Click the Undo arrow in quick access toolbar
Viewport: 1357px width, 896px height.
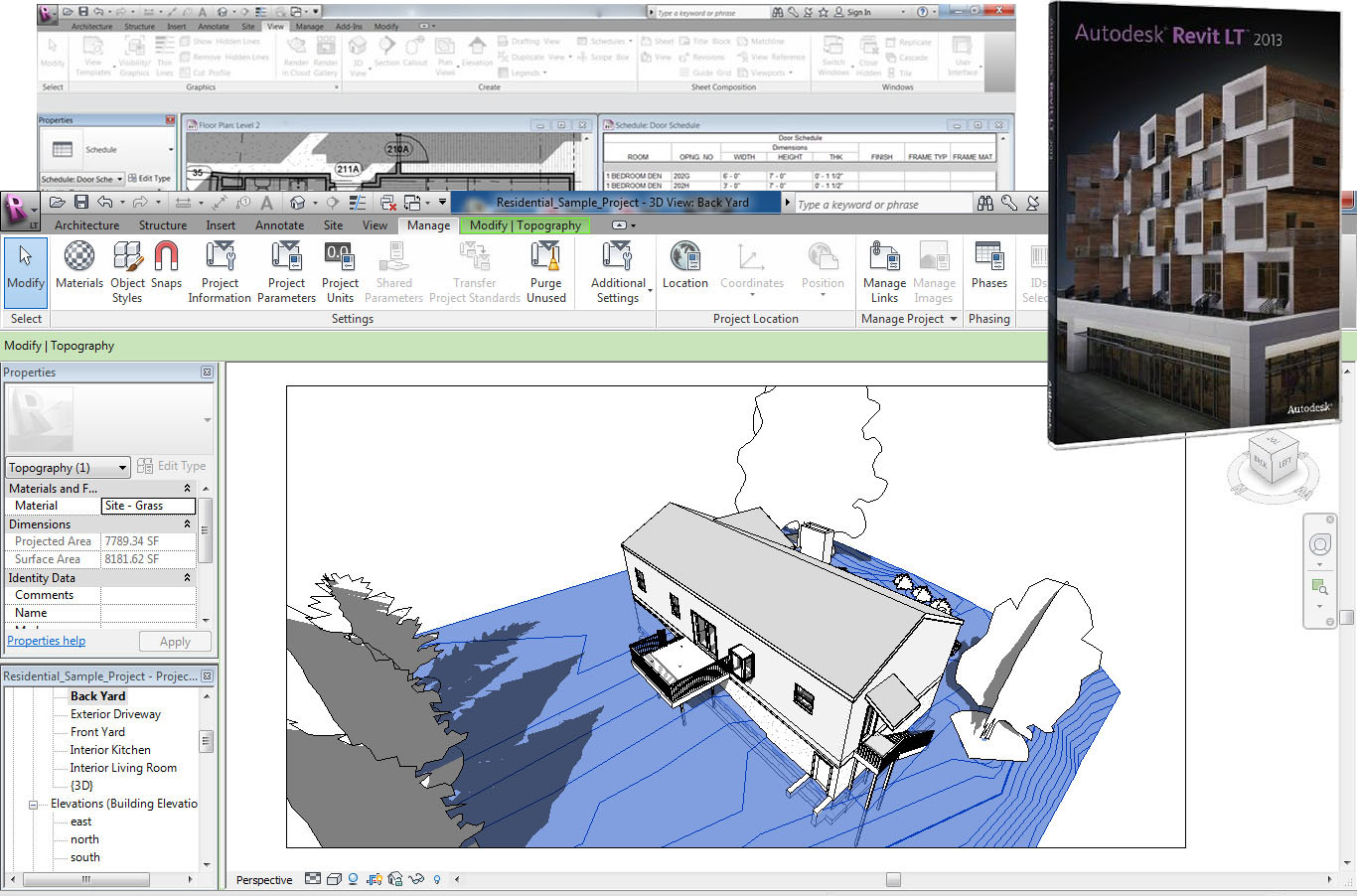pos(105,203)
